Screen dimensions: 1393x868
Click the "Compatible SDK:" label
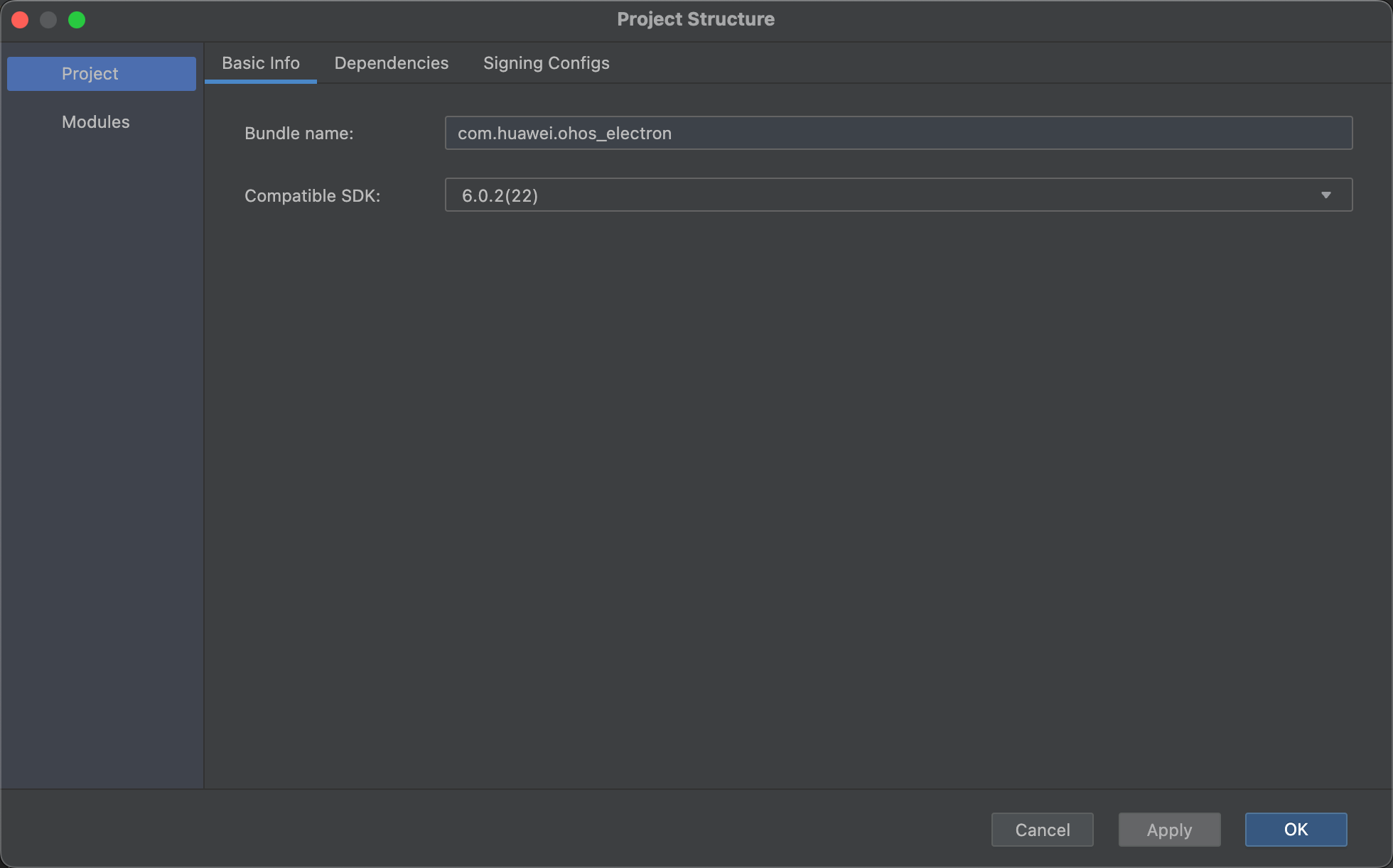point(312,196)
